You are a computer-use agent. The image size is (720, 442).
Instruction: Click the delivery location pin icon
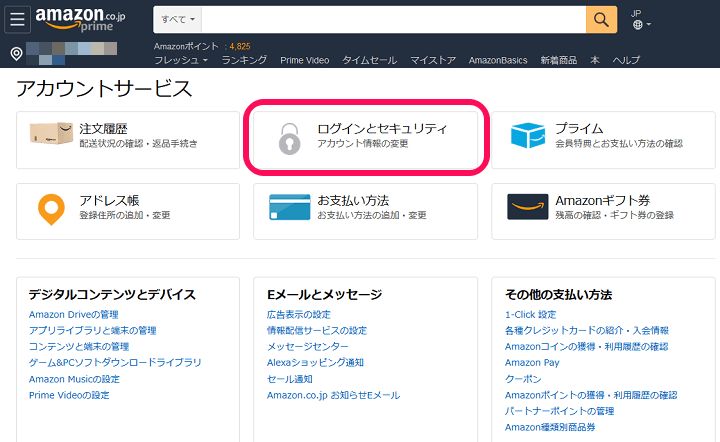(x=17, y=54)
